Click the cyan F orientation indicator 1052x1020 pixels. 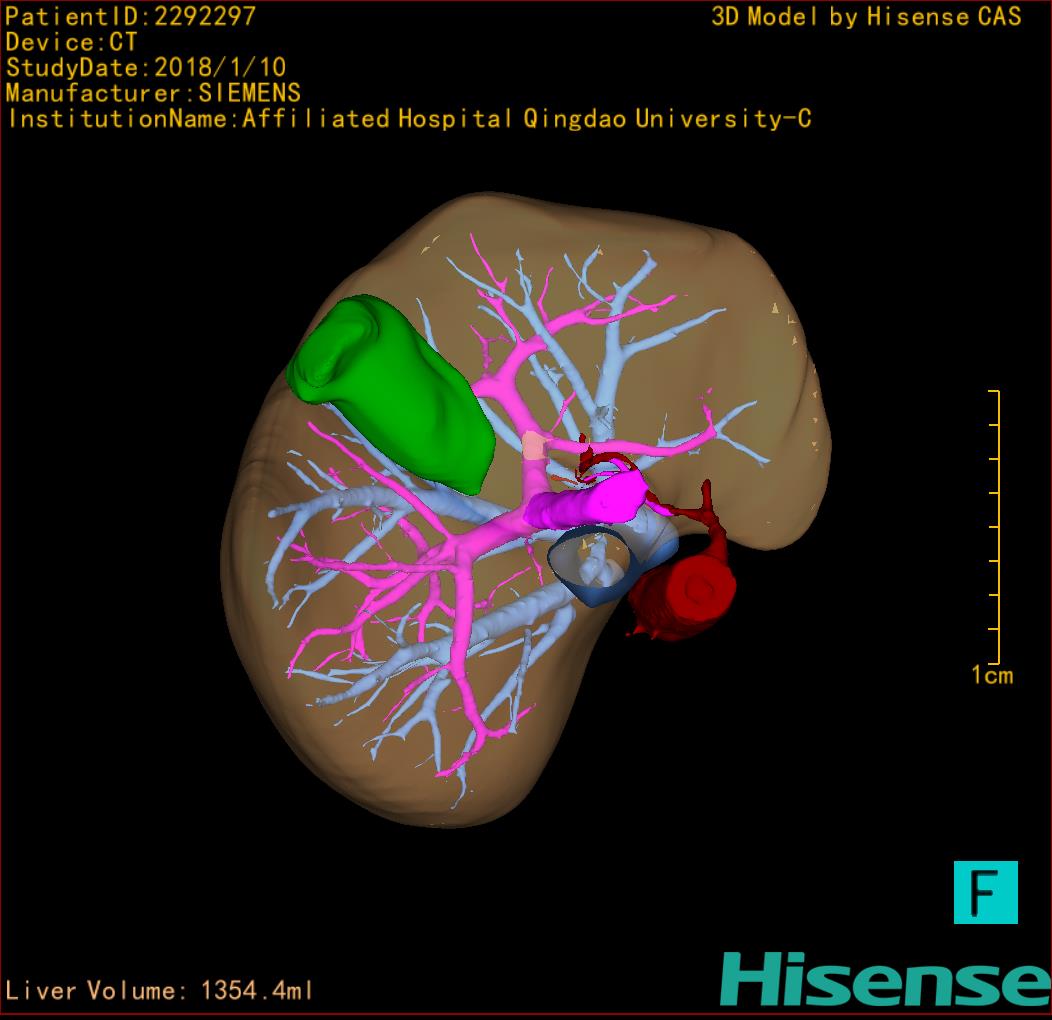tap(985, 892)
